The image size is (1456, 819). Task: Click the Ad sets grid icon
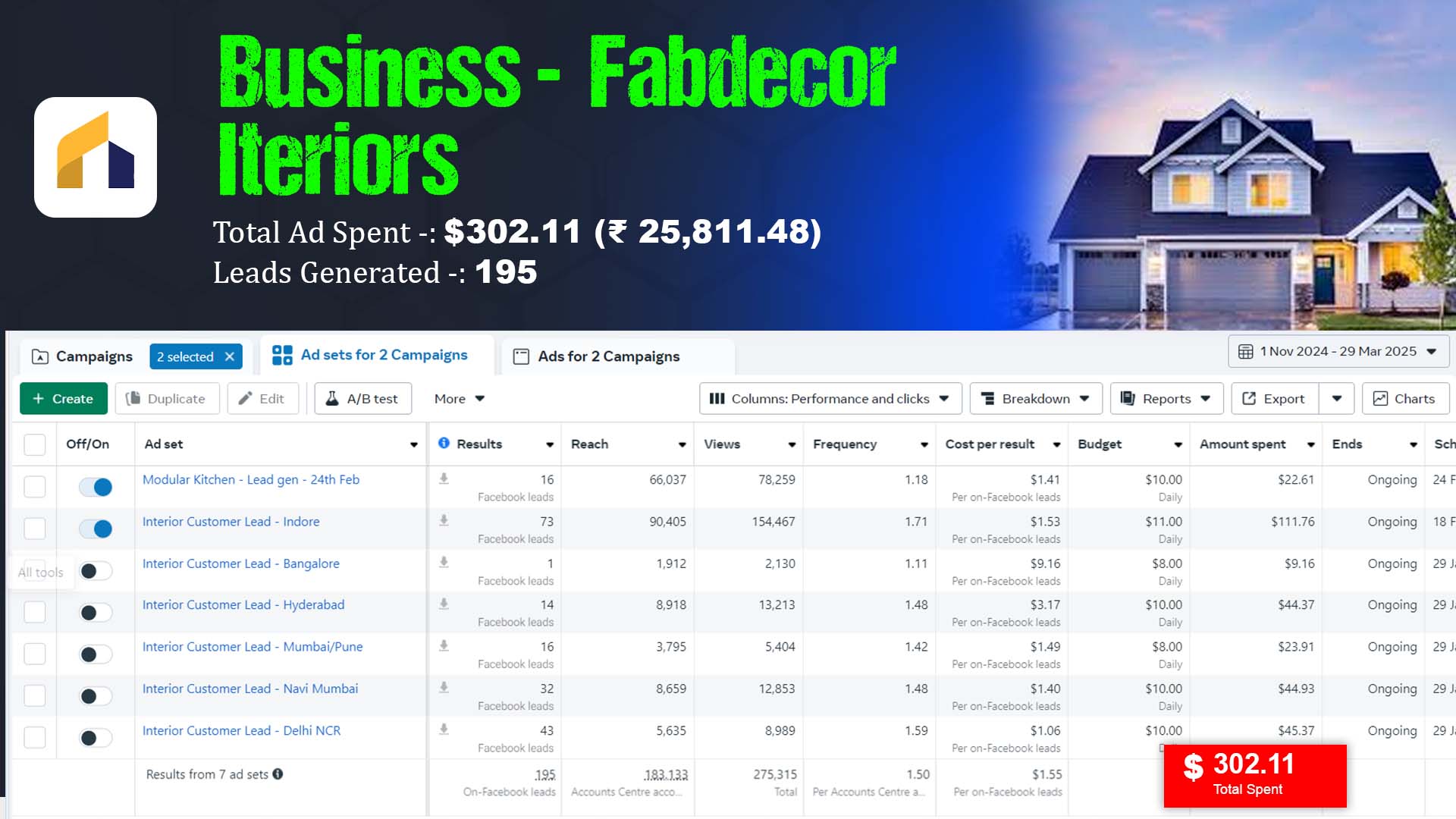(x=282, y=355)
